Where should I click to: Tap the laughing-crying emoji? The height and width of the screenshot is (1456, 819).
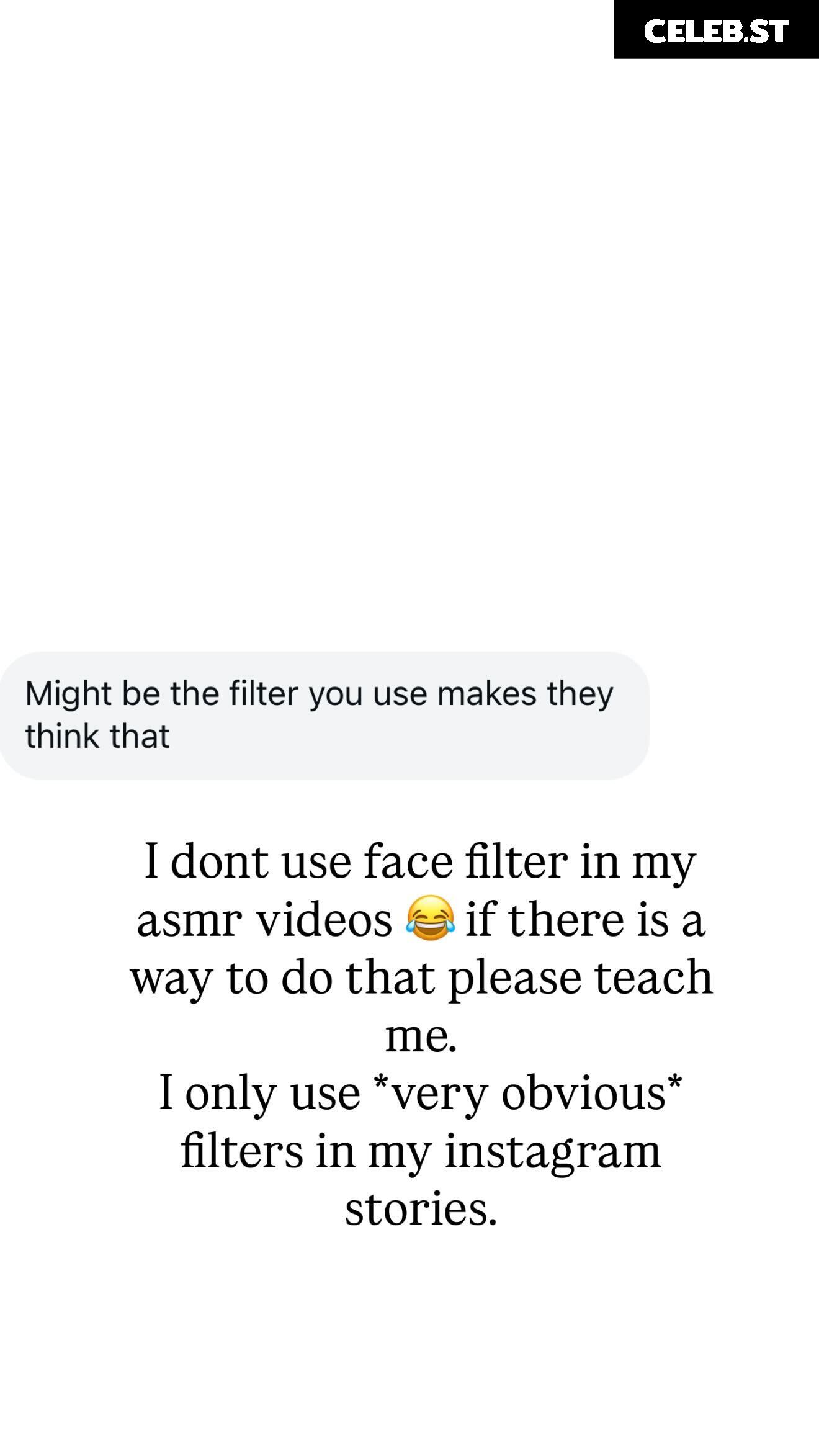[429, 919]
